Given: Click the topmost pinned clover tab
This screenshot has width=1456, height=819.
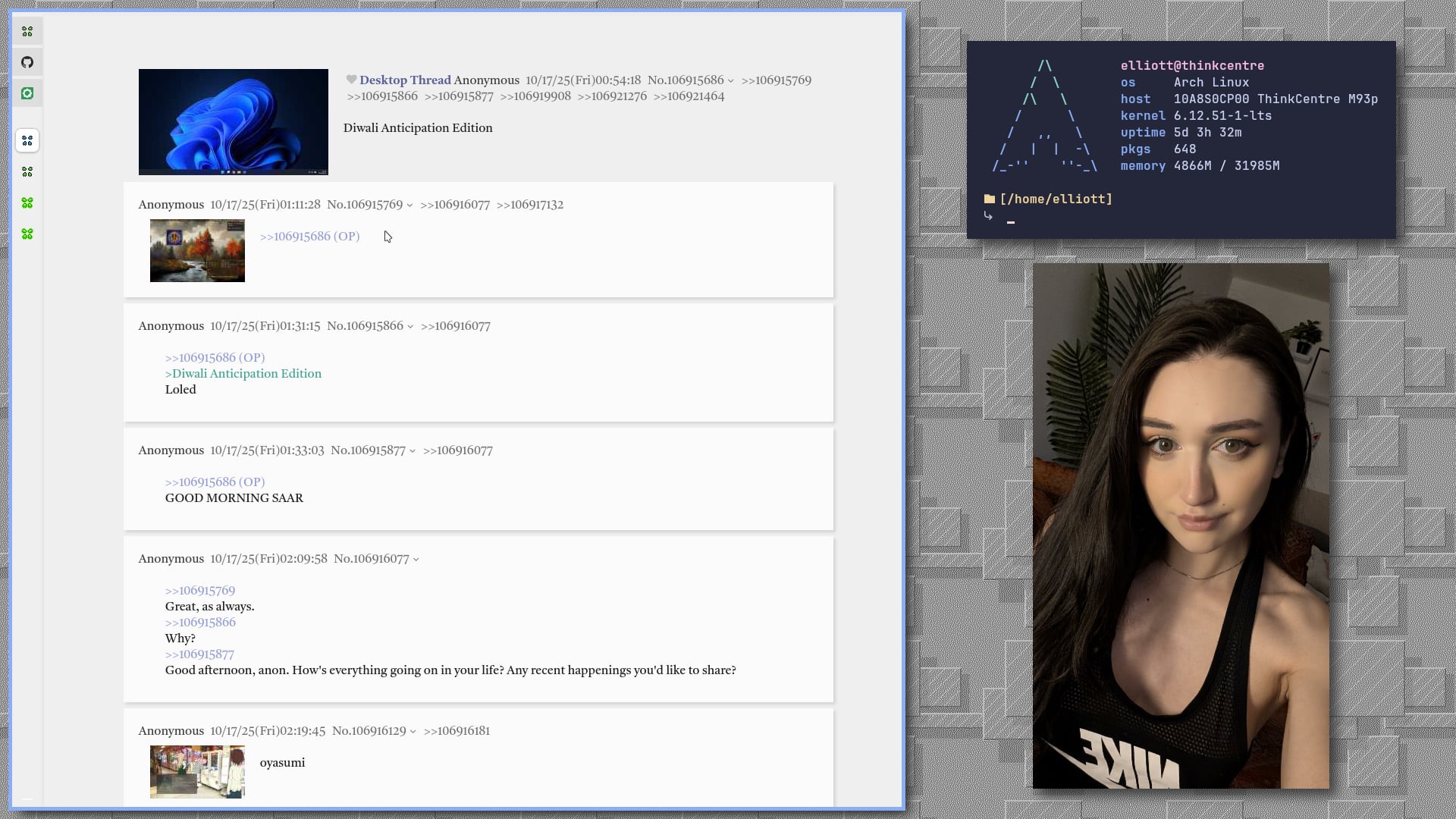Looking at the screenshot, I should [x=27, y=31].
